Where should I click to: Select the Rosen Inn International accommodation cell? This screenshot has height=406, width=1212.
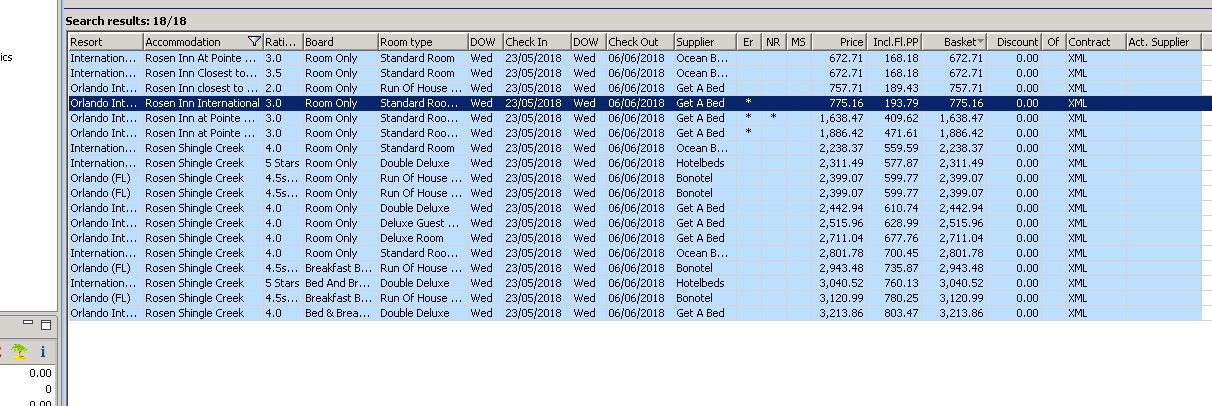[x=203, y=103]
